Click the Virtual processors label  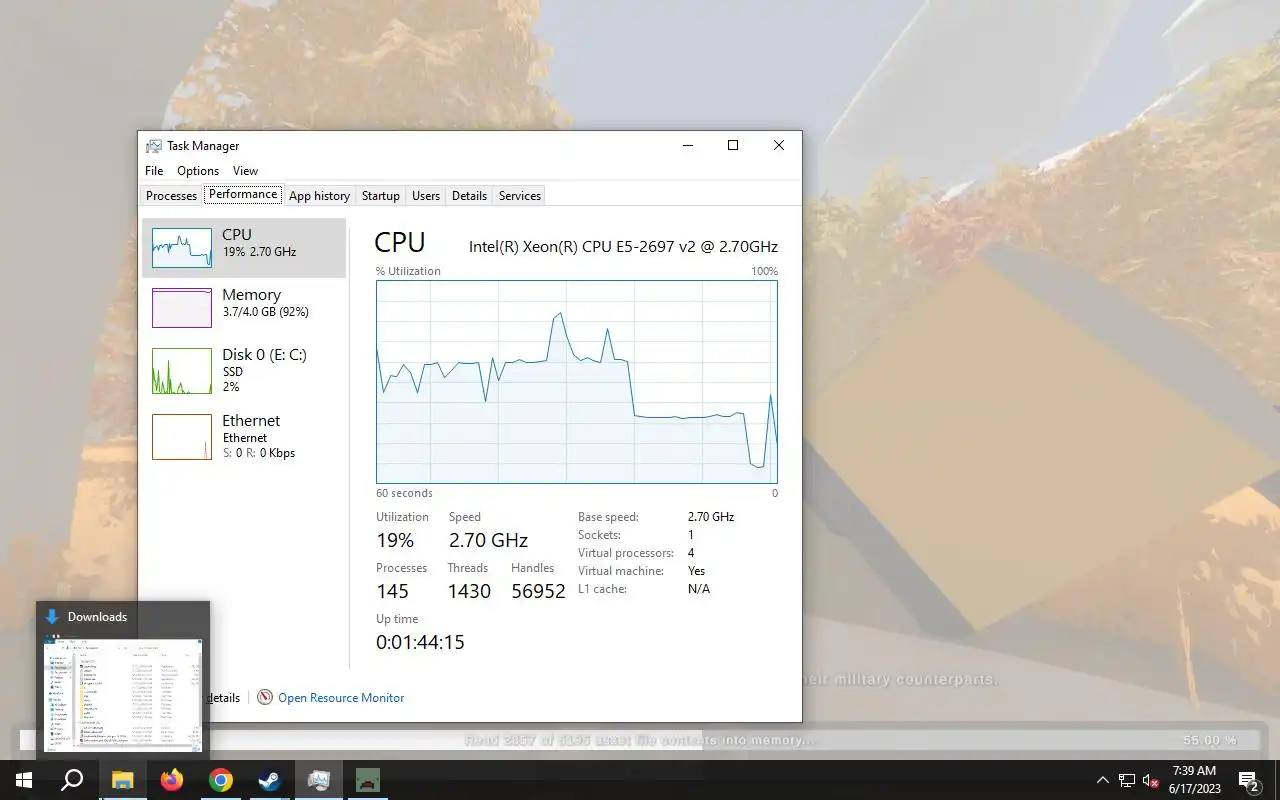click(x=626, y=553)
